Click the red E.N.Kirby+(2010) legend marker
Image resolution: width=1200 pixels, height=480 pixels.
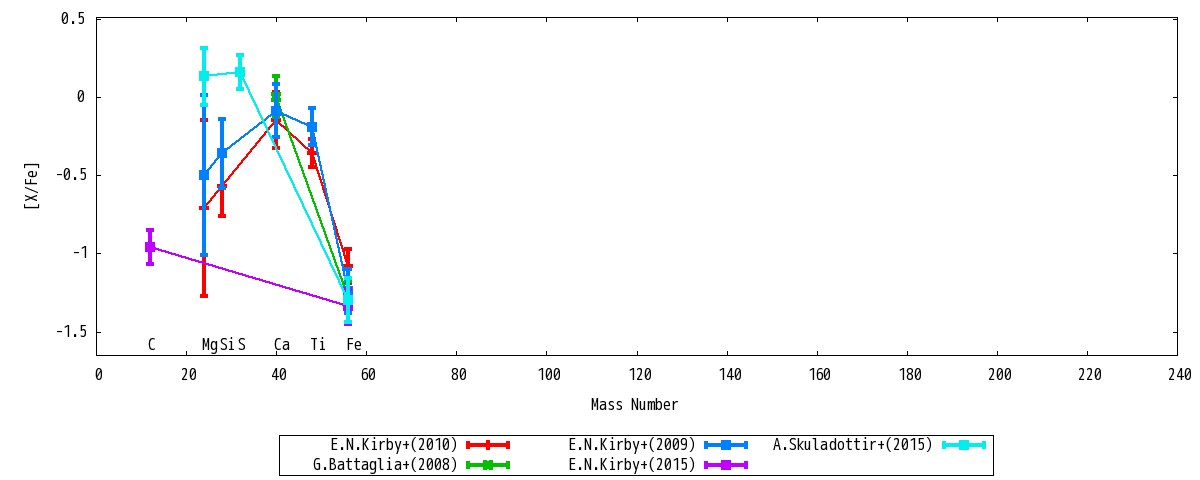coord(488,445)
